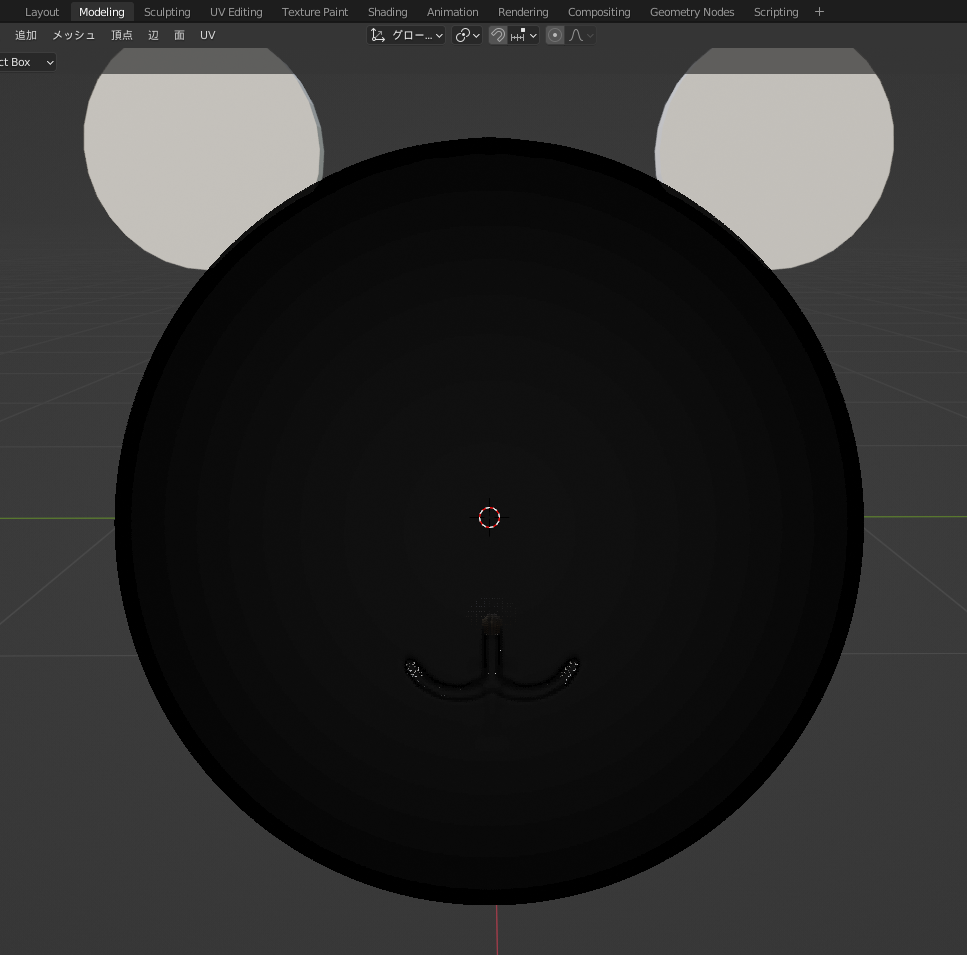Open the snapping options dropdown

click(524, 35)
